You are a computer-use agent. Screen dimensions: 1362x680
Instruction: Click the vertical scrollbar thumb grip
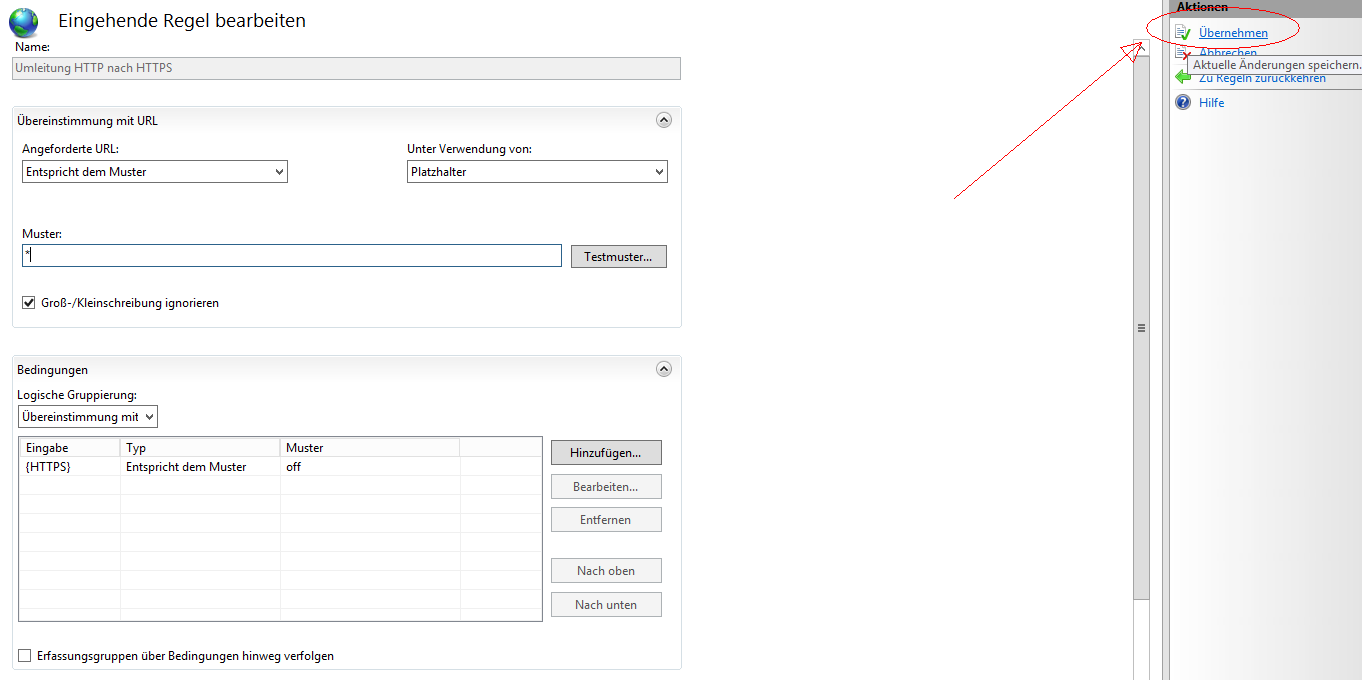pos(1141,328)
